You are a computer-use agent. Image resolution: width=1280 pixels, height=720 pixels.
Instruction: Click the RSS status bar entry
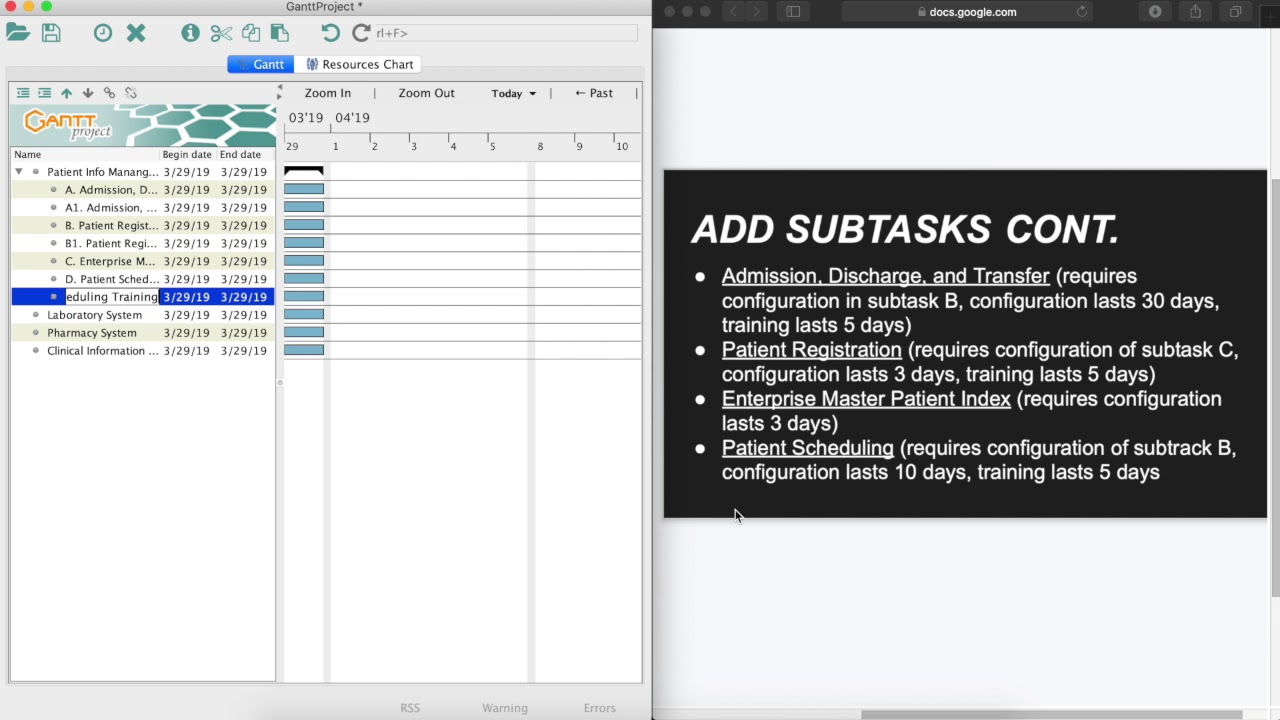(410, 708)
